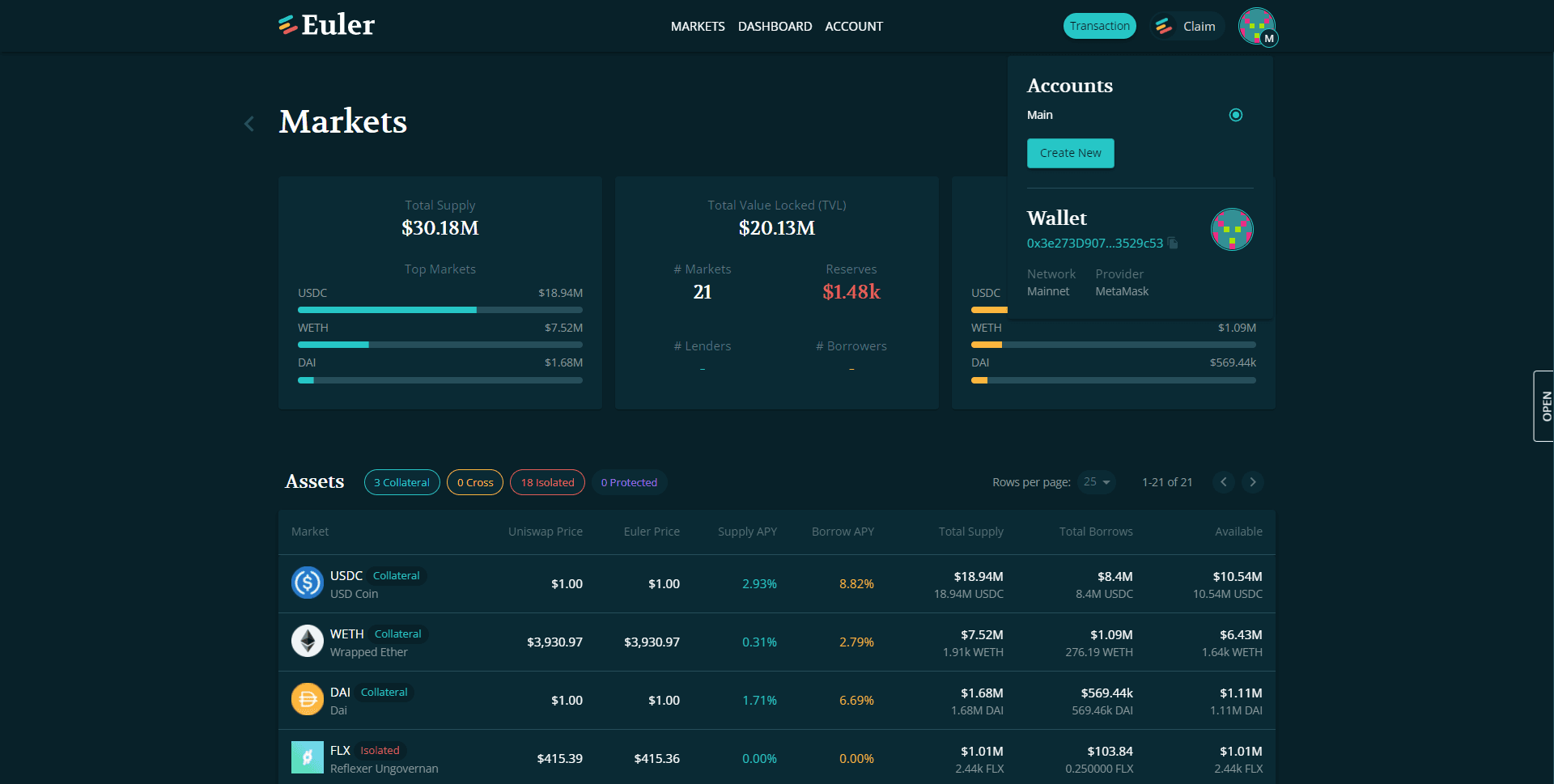
Task: Click the DAI supply progress bar
Action: (x=440, y=380)
